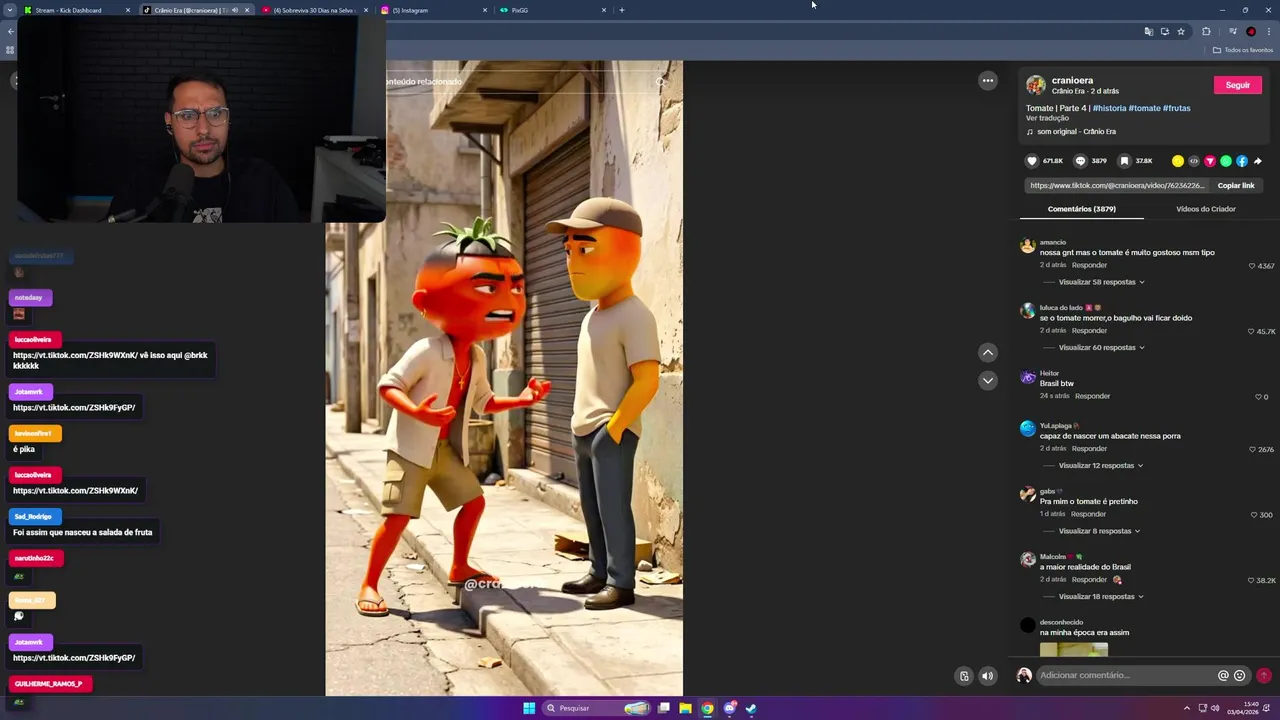Click the som original music note icon

point(1030,132)
